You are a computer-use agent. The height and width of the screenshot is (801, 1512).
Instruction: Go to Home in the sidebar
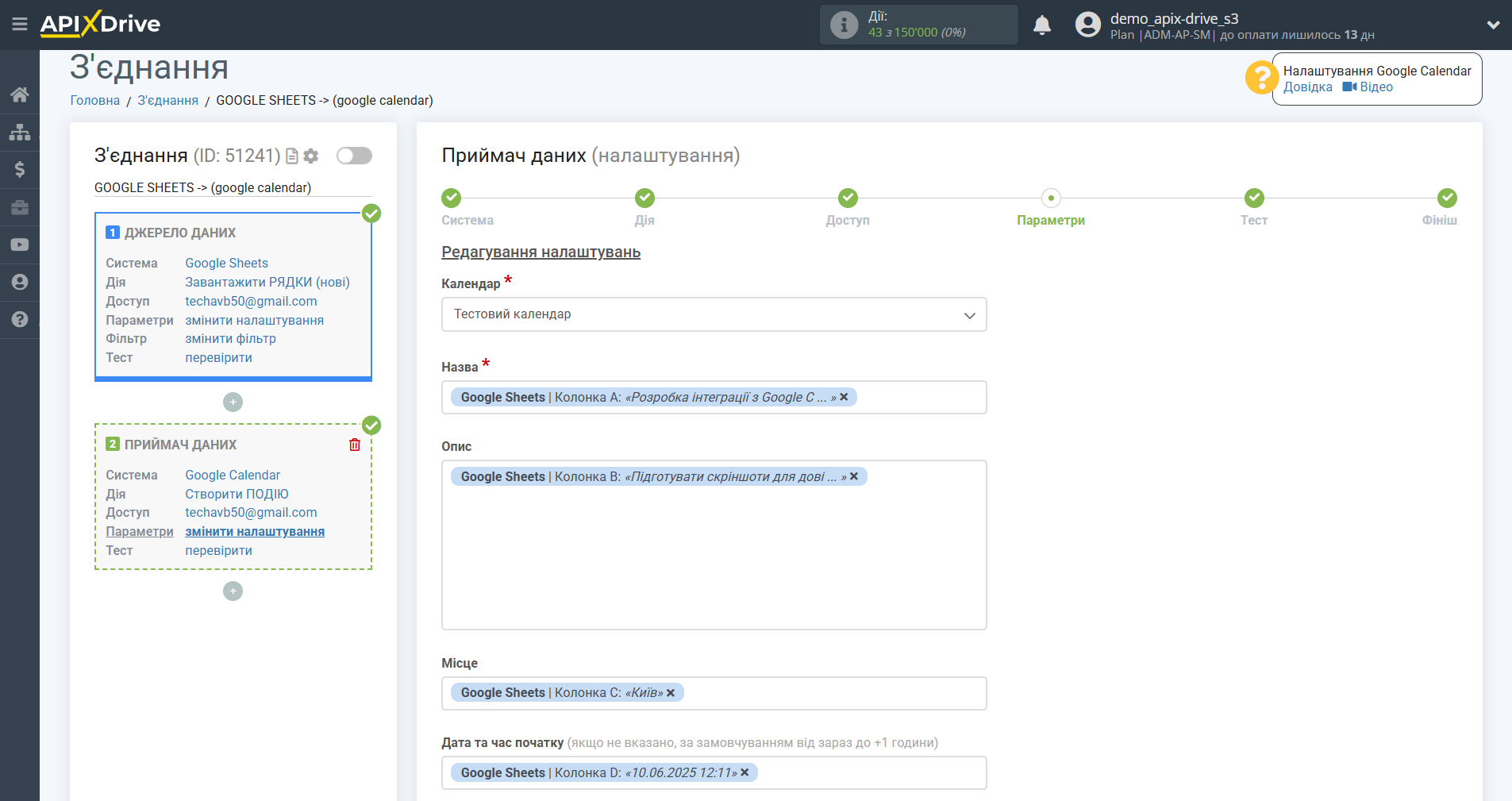click(20, 94)
